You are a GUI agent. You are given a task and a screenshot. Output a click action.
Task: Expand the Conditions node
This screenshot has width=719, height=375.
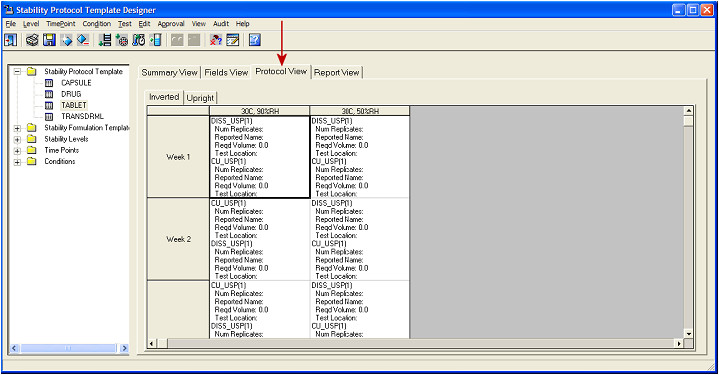point(17,162)
